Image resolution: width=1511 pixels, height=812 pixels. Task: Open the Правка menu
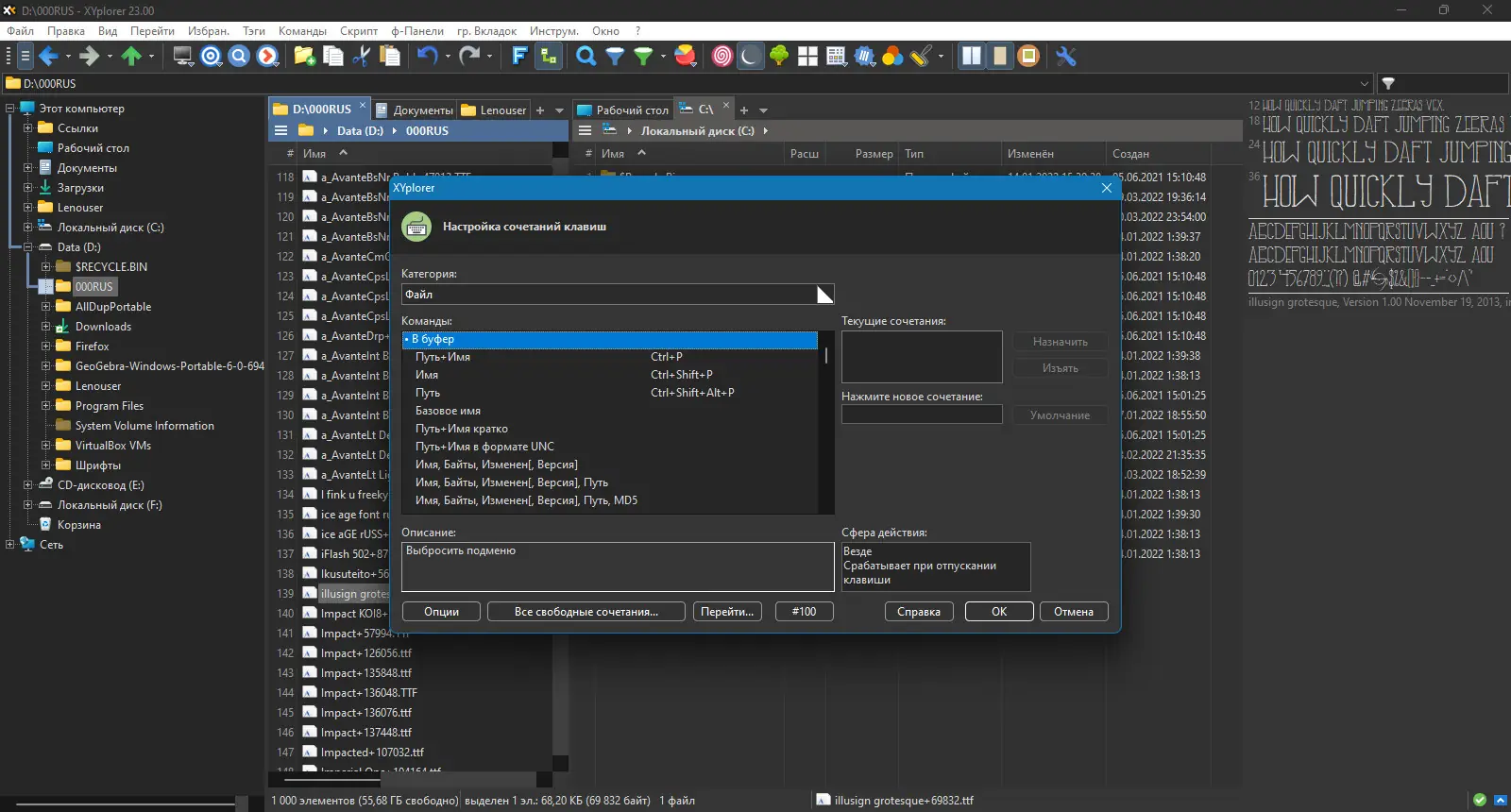[x=66, y=31]
